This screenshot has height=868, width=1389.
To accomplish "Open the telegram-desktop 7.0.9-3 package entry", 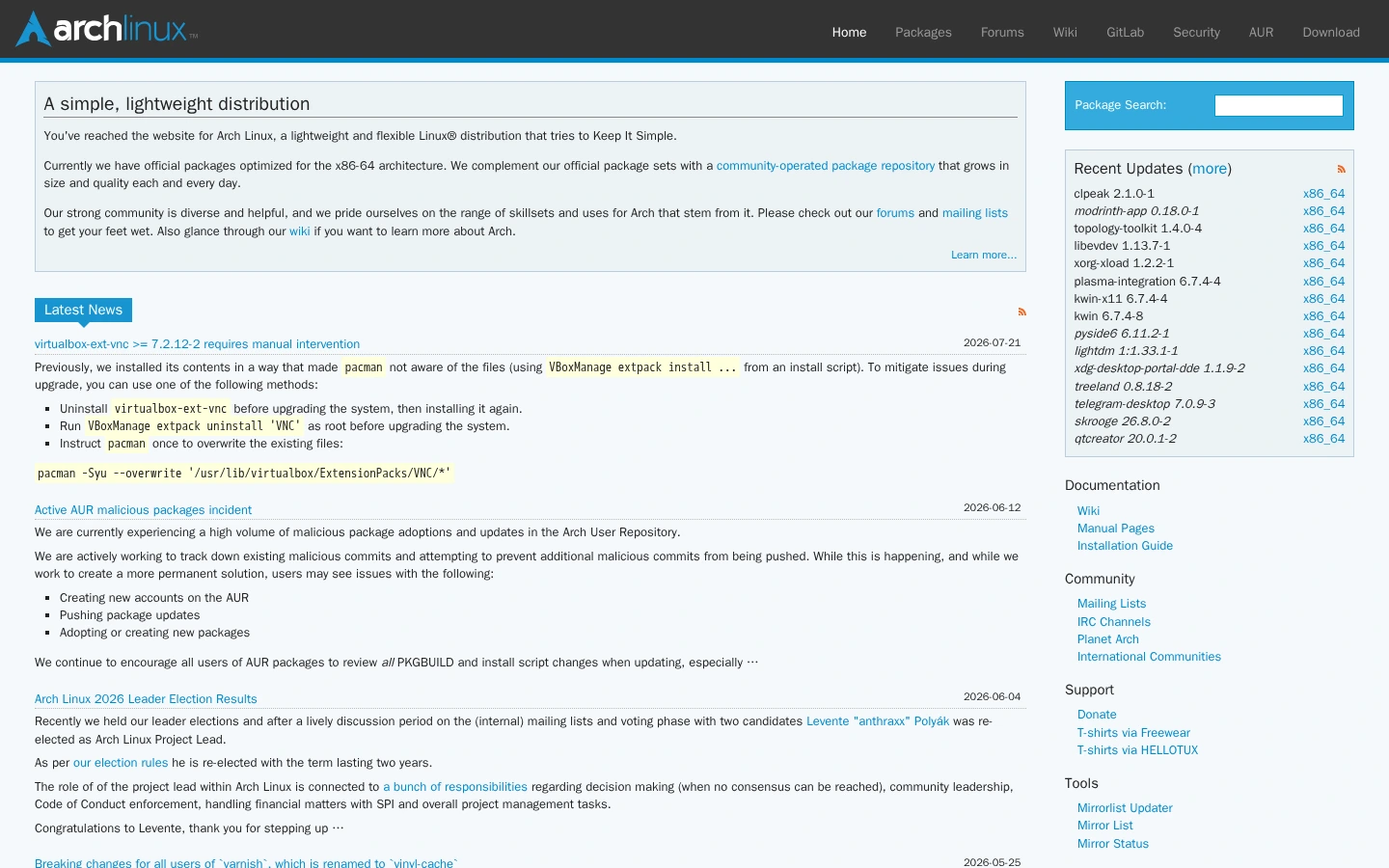I will click(1145, 404).
